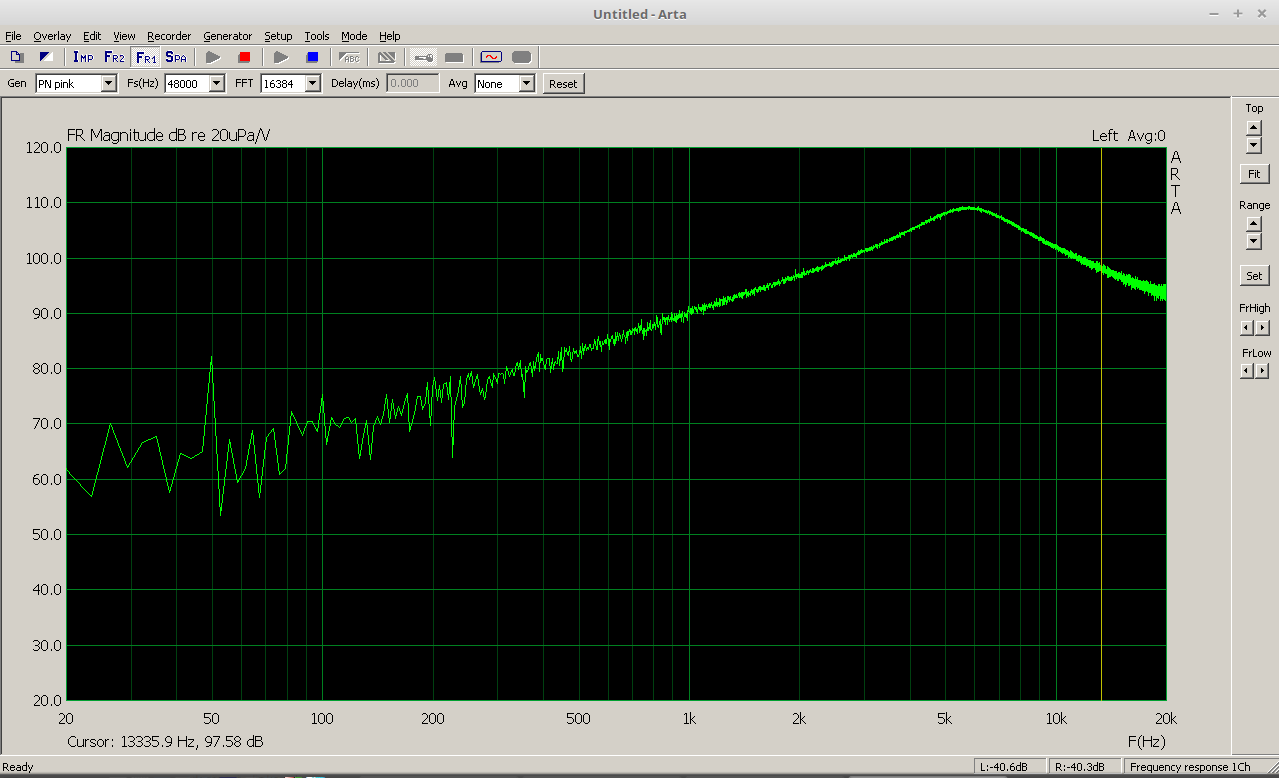The height and width of the screenshot is (778, 1279).
Task: Switch to Imp impulse response mode
Action: click(x=83, y=57)
